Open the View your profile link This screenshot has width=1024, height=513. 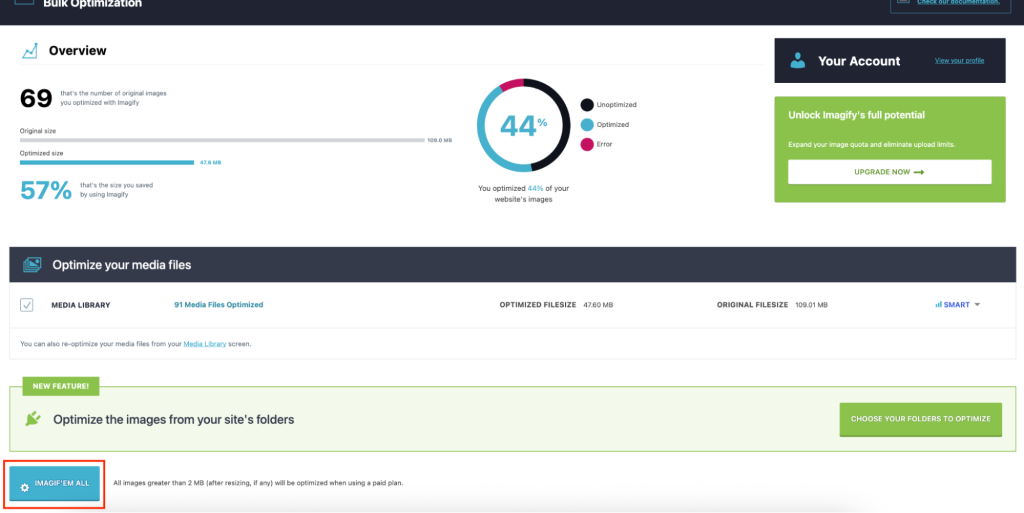[x=959, y=61]
